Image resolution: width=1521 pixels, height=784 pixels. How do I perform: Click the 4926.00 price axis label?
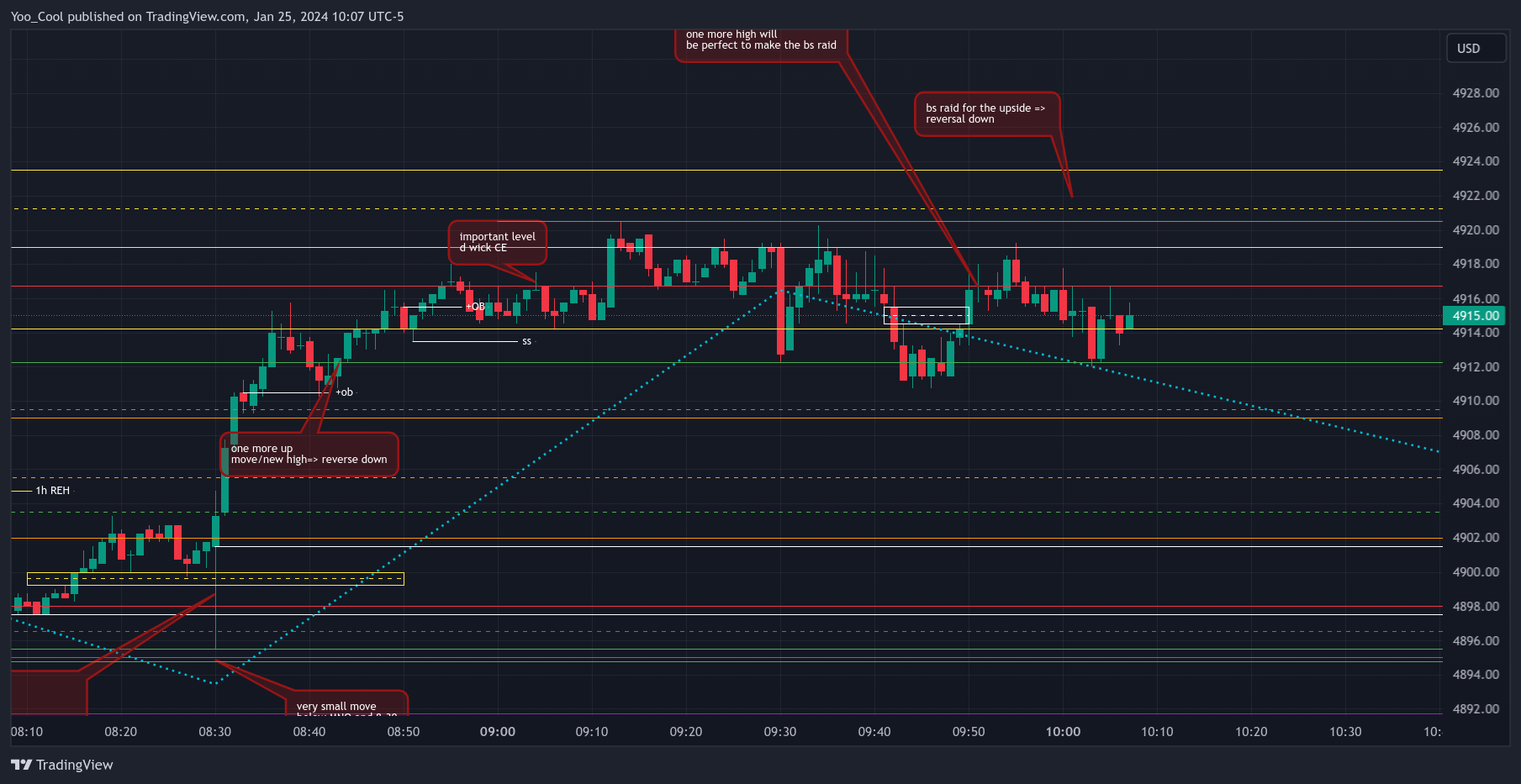[x=1476, y=128]
